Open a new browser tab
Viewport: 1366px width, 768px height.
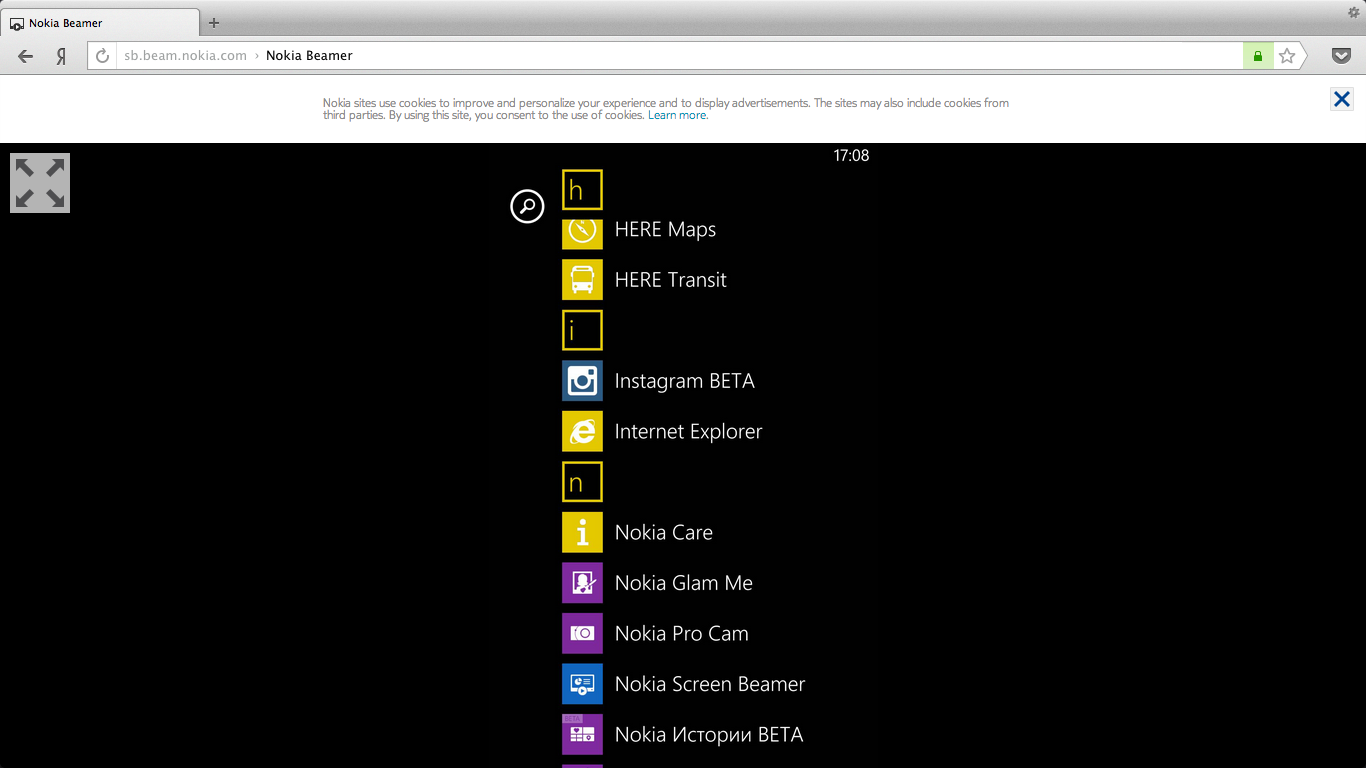tap(214, 23)
